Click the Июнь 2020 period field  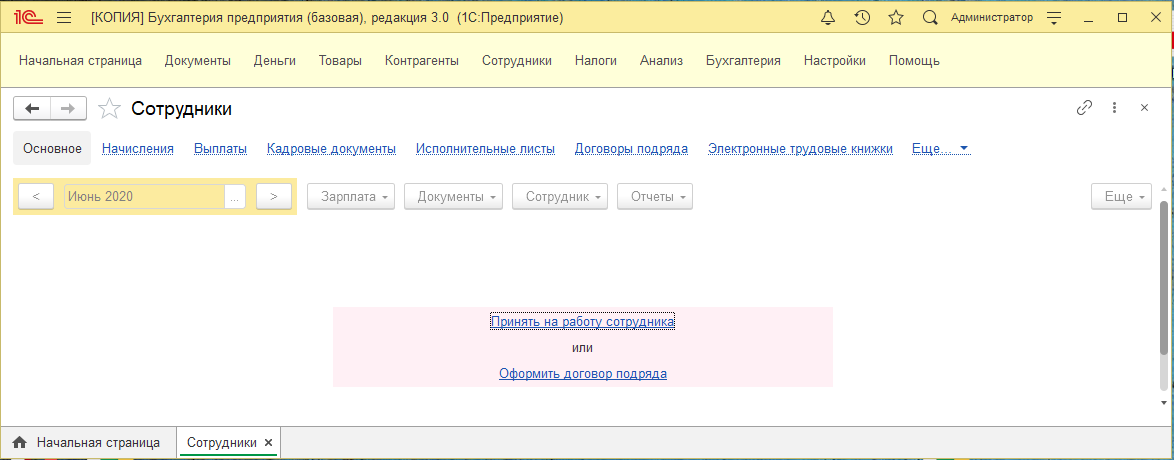[x=144, y=197]
